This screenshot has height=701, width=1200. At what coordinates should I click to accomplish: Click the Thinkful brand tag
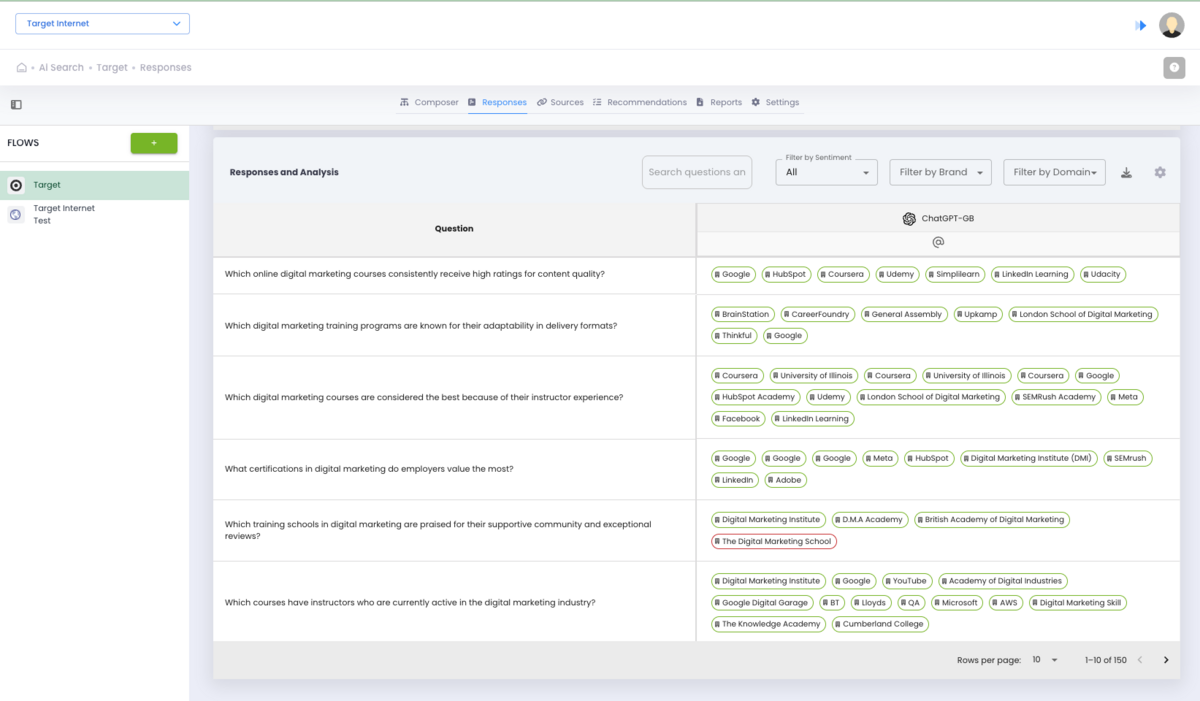[x=735, y=336]
